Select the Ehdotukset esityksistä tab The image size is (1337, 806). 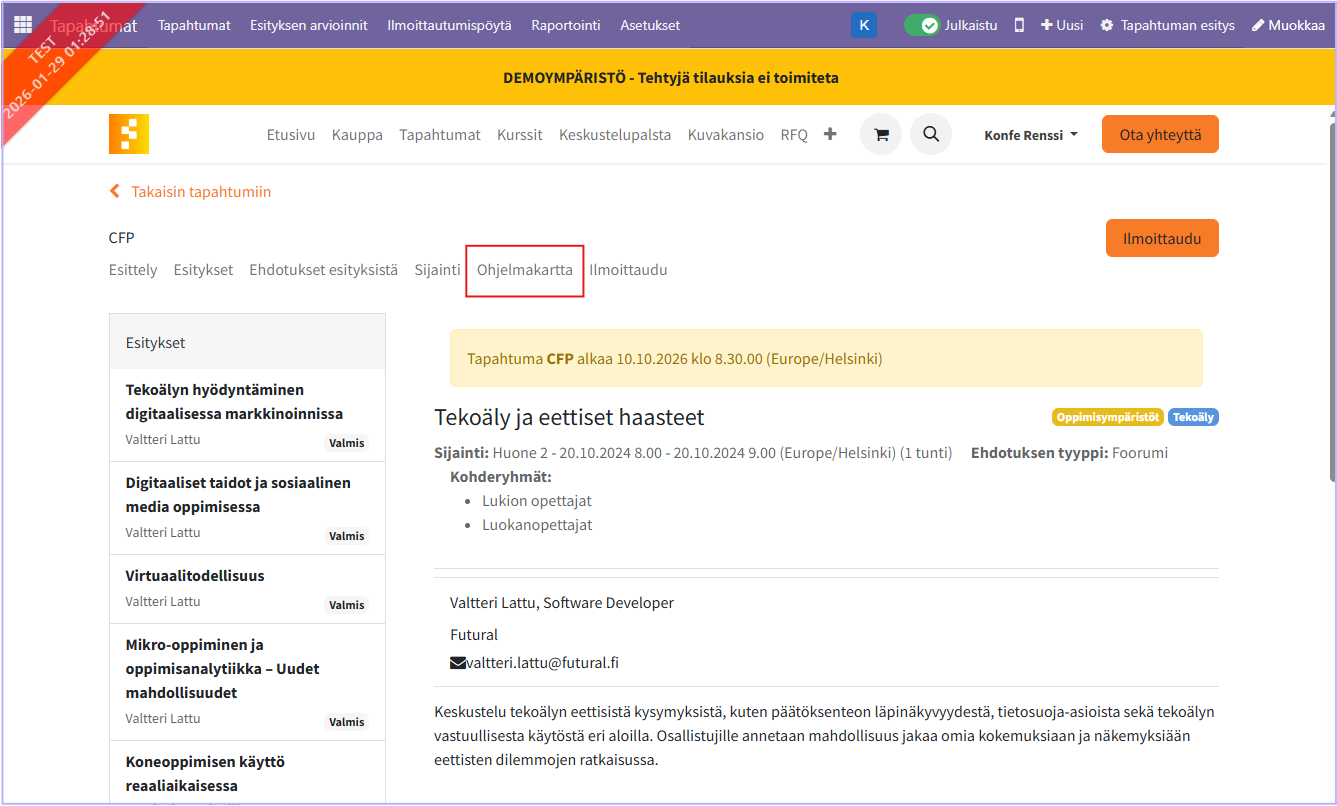click(323, 270)
